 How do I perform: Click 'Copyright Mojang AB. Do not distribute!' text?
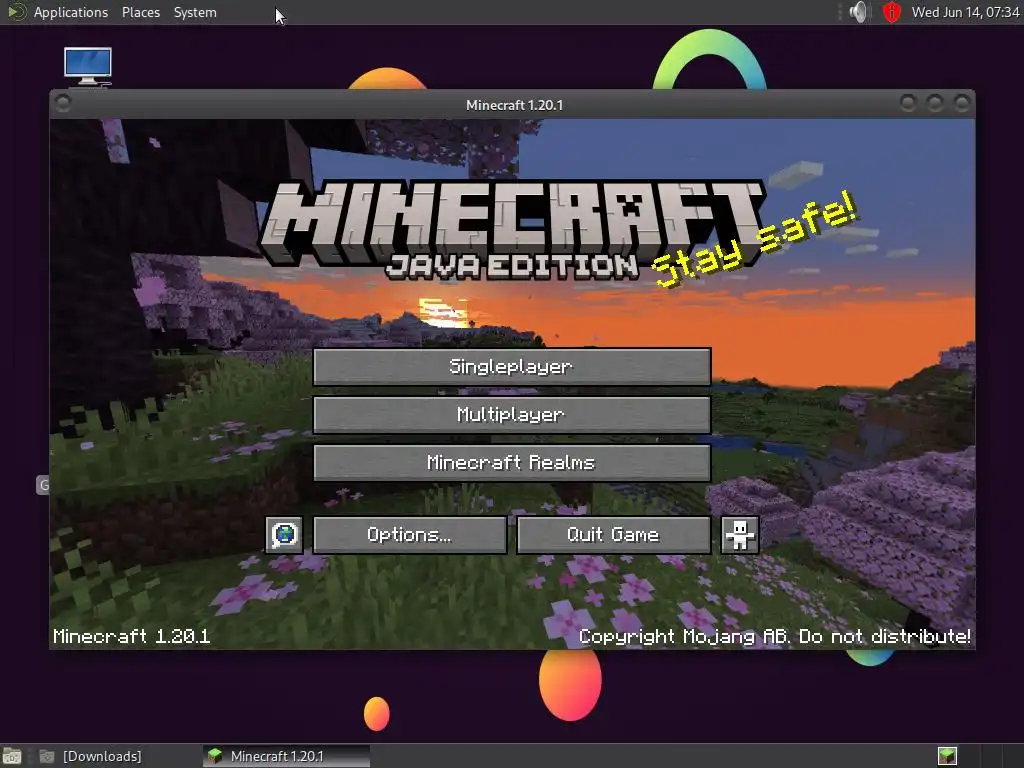(x=775, y=636)
